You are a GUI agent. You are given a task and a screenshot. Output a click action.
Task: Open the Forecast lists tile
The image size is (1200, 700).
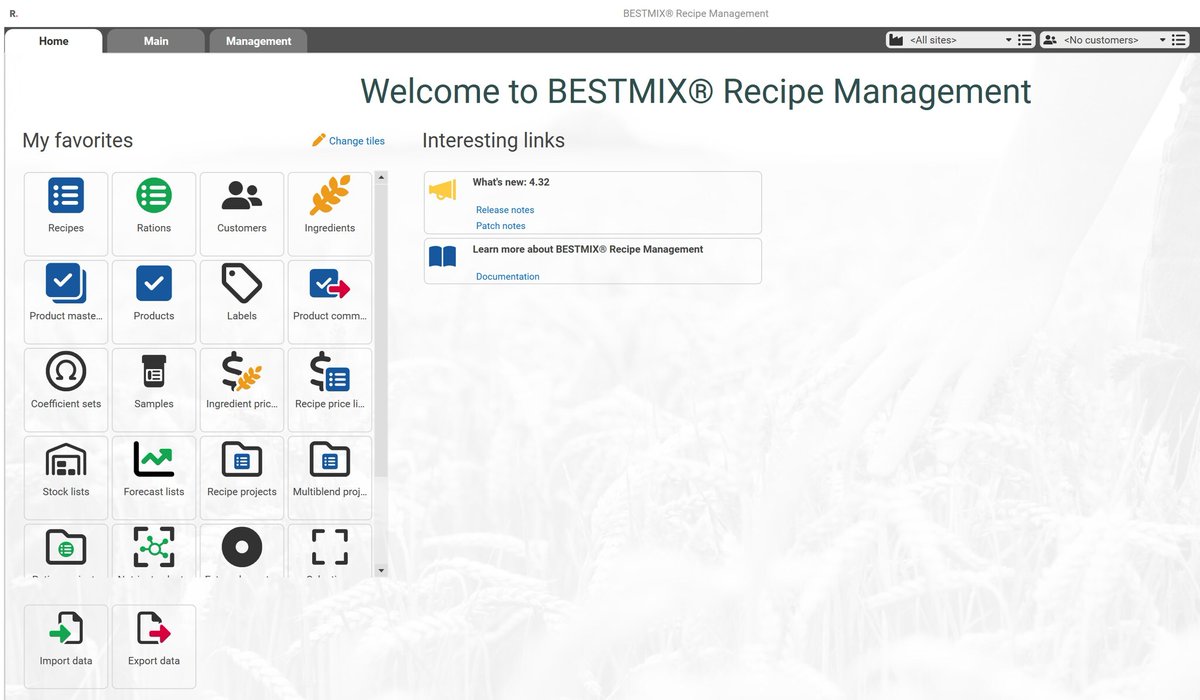click(154, 477)
